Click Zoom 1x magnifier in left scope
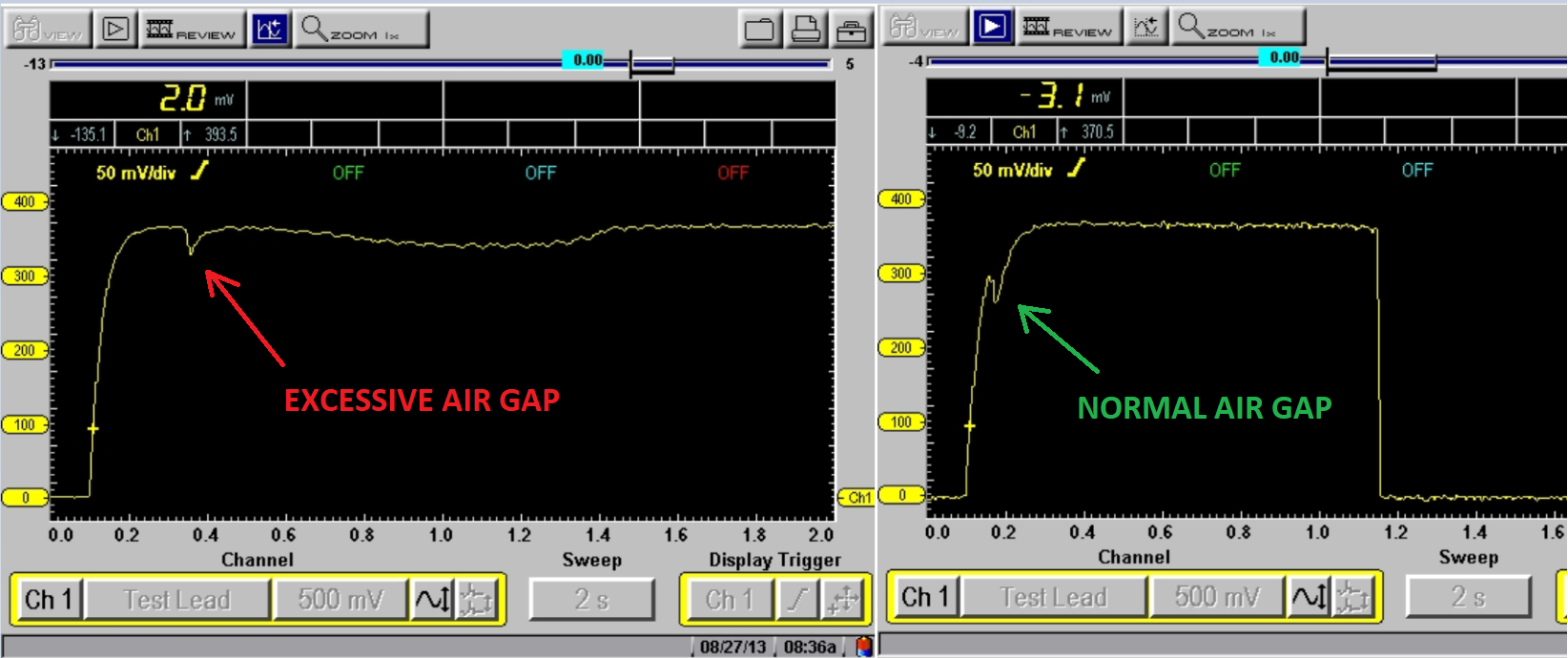 361,30
